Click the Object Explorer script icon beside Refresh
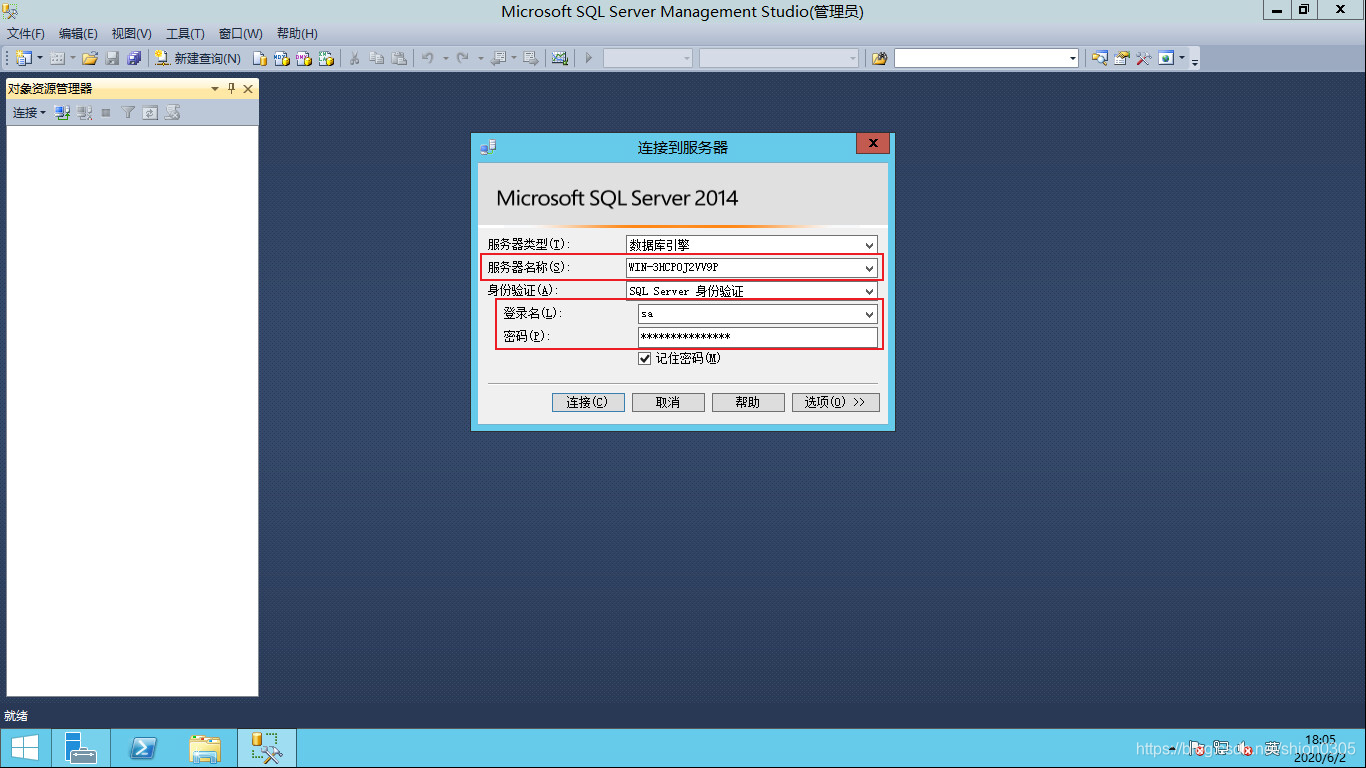This screenshot has width=1366, height=768. pyautogui.click(x=172, y=113)
